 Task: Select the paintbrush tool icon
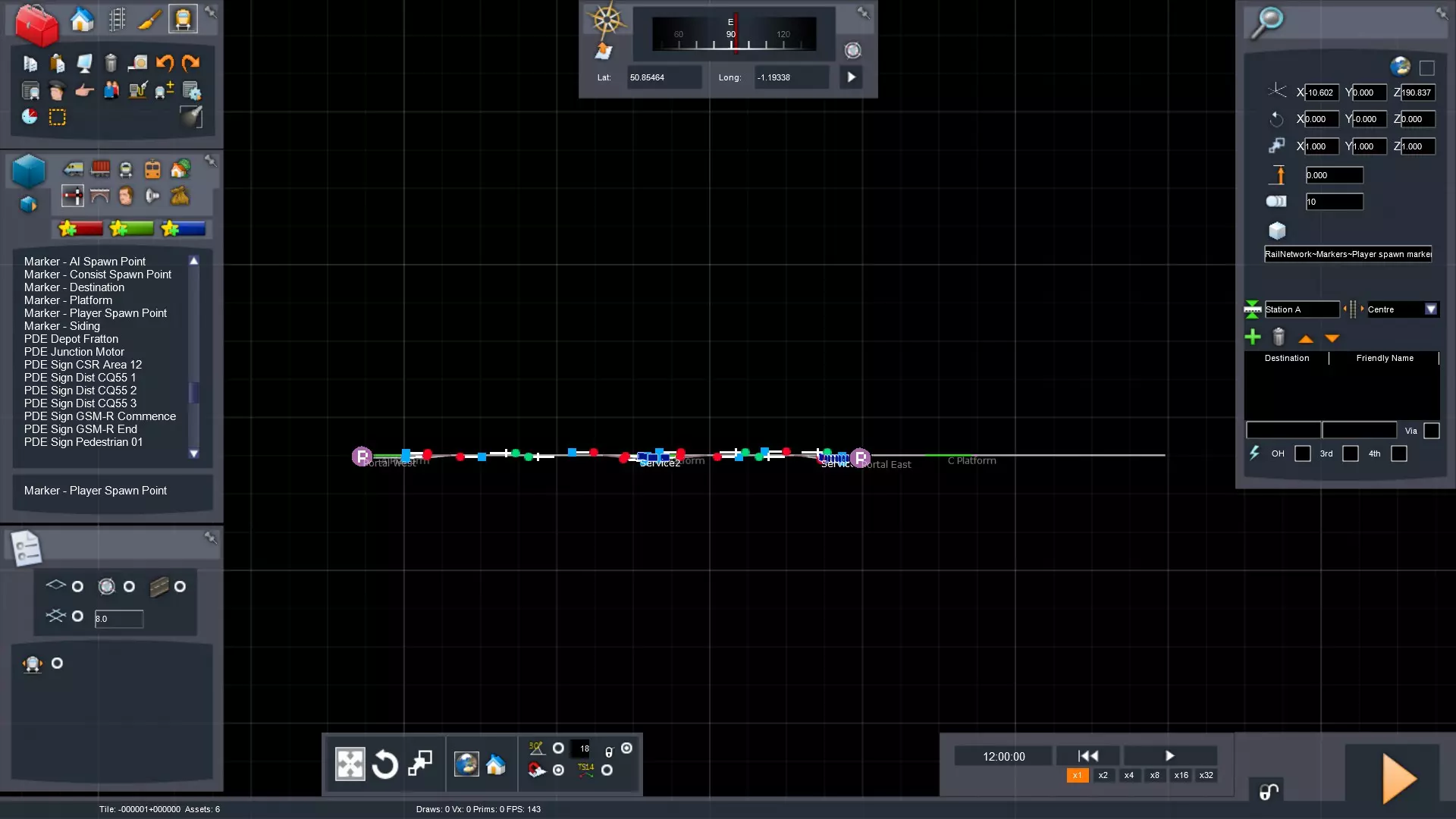coord(149,20)
